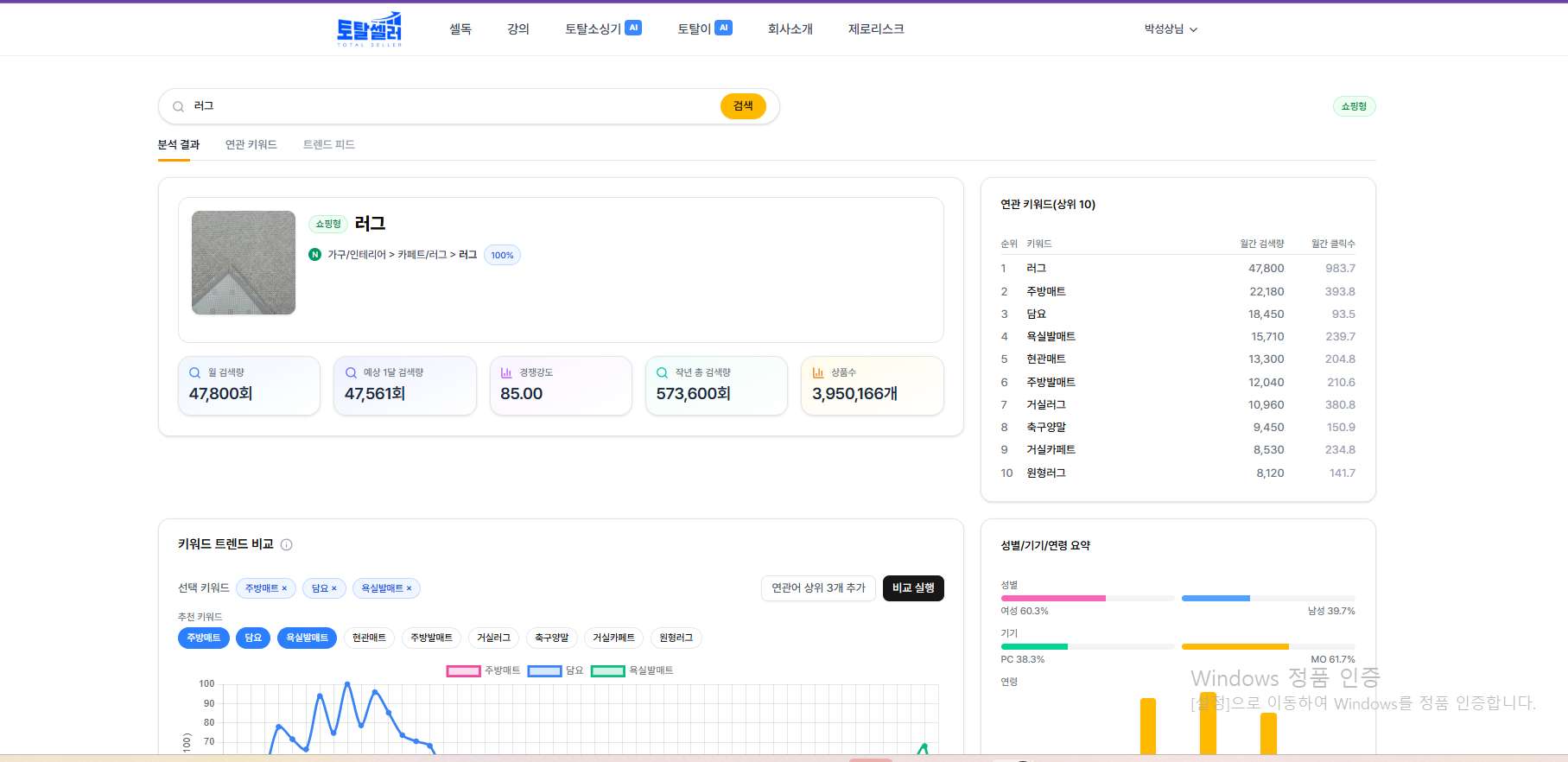Screen dimensions: 1568x762
Task: Click the green N Naver icon
Action: tap(315, 255)
